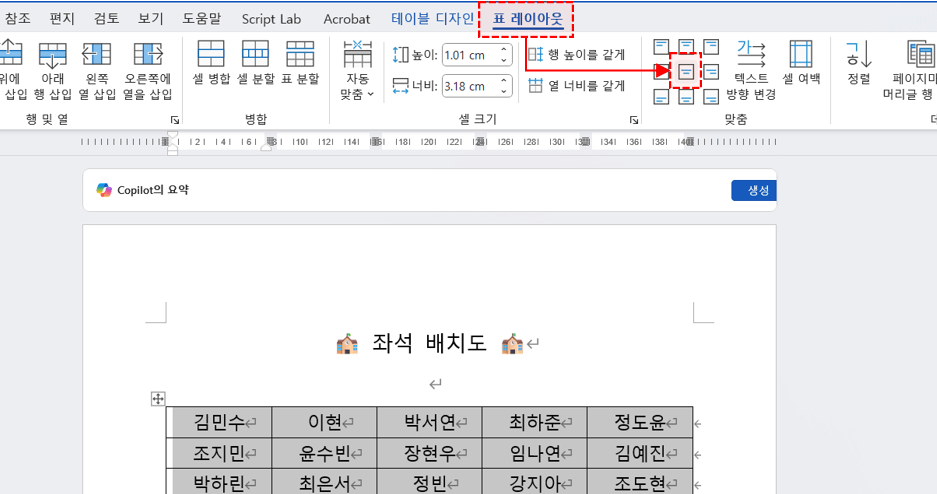Decrease column width with down arrow
This screenshot has height=494, width=937.
504,91
